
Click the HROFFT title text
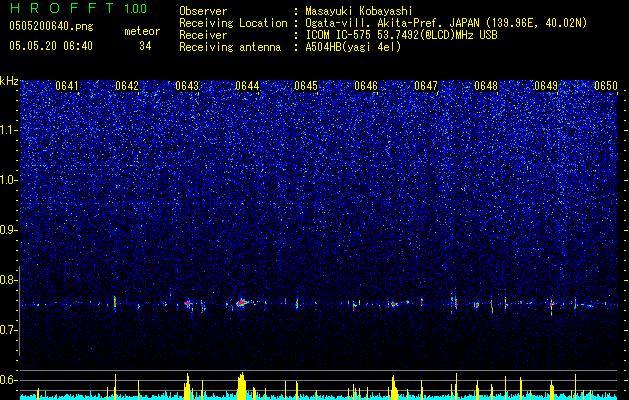[x=62, y=8]
